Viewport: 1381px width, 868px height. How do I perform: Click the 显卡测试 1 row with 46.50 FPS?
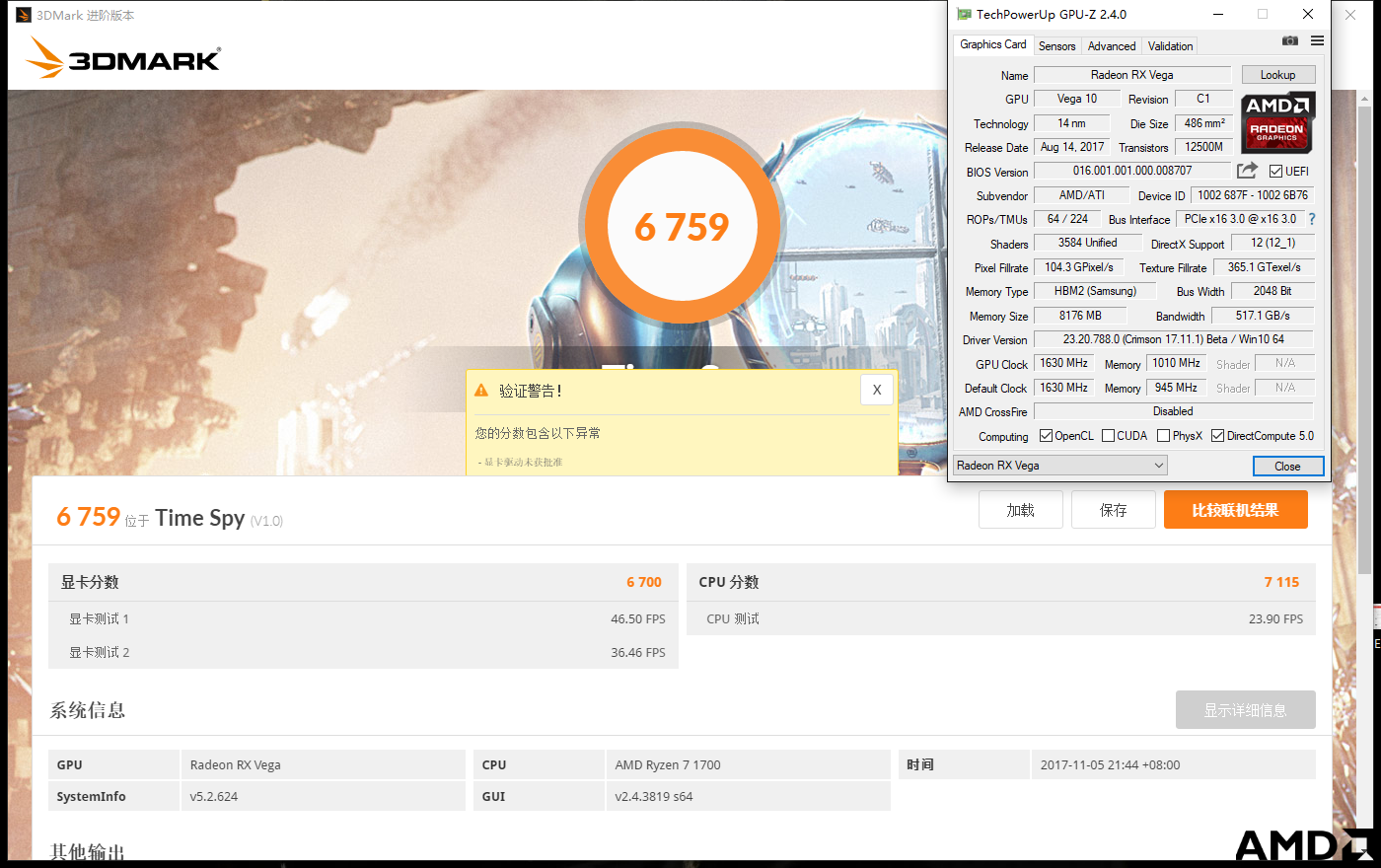click(x=363, y=618)
